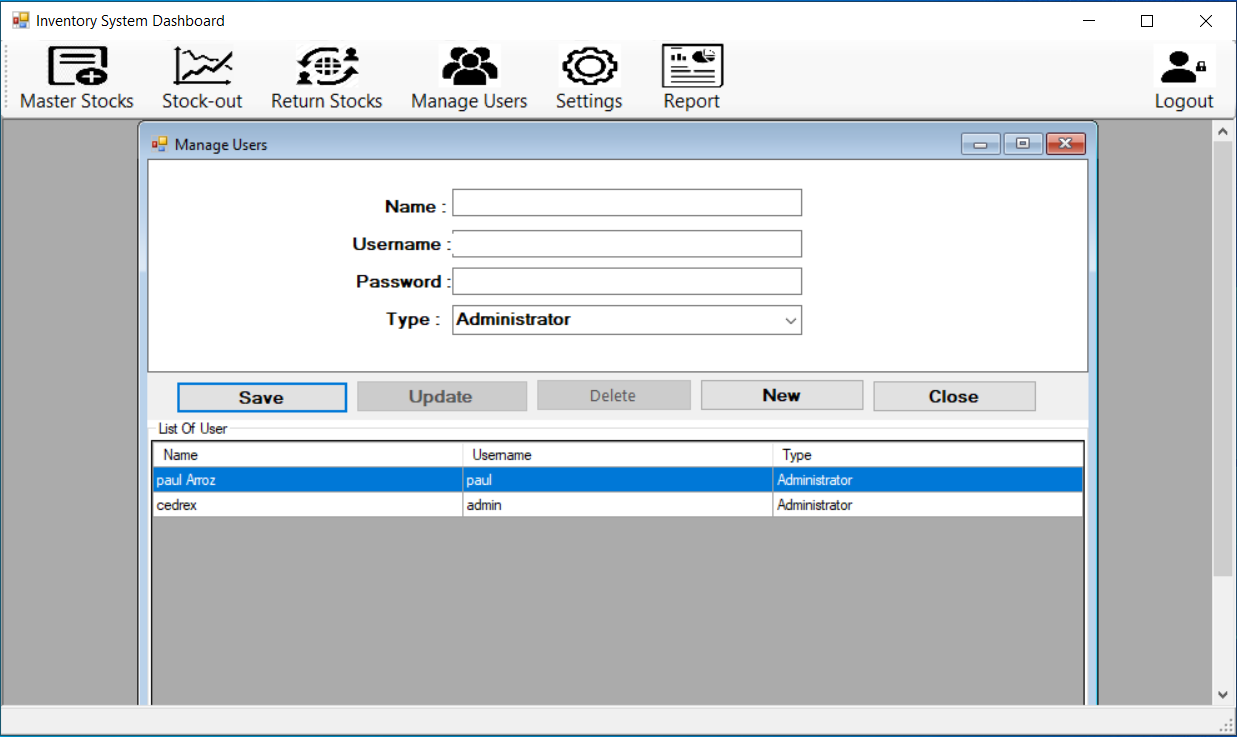Maximize the Manage Users child window
The width and height of the screenshot is (1237, 737).
(1023, 144)
